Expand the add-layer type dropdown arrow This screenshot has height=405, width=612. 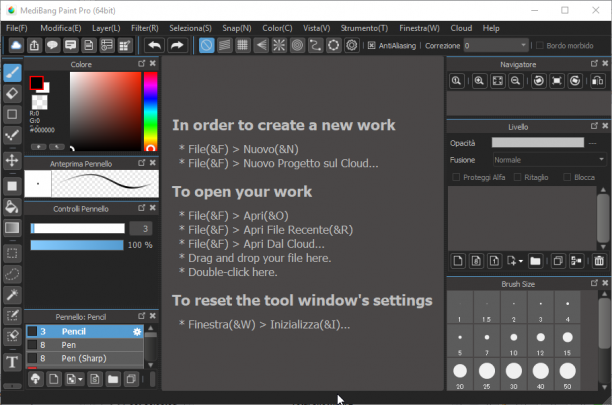[521, 261]
